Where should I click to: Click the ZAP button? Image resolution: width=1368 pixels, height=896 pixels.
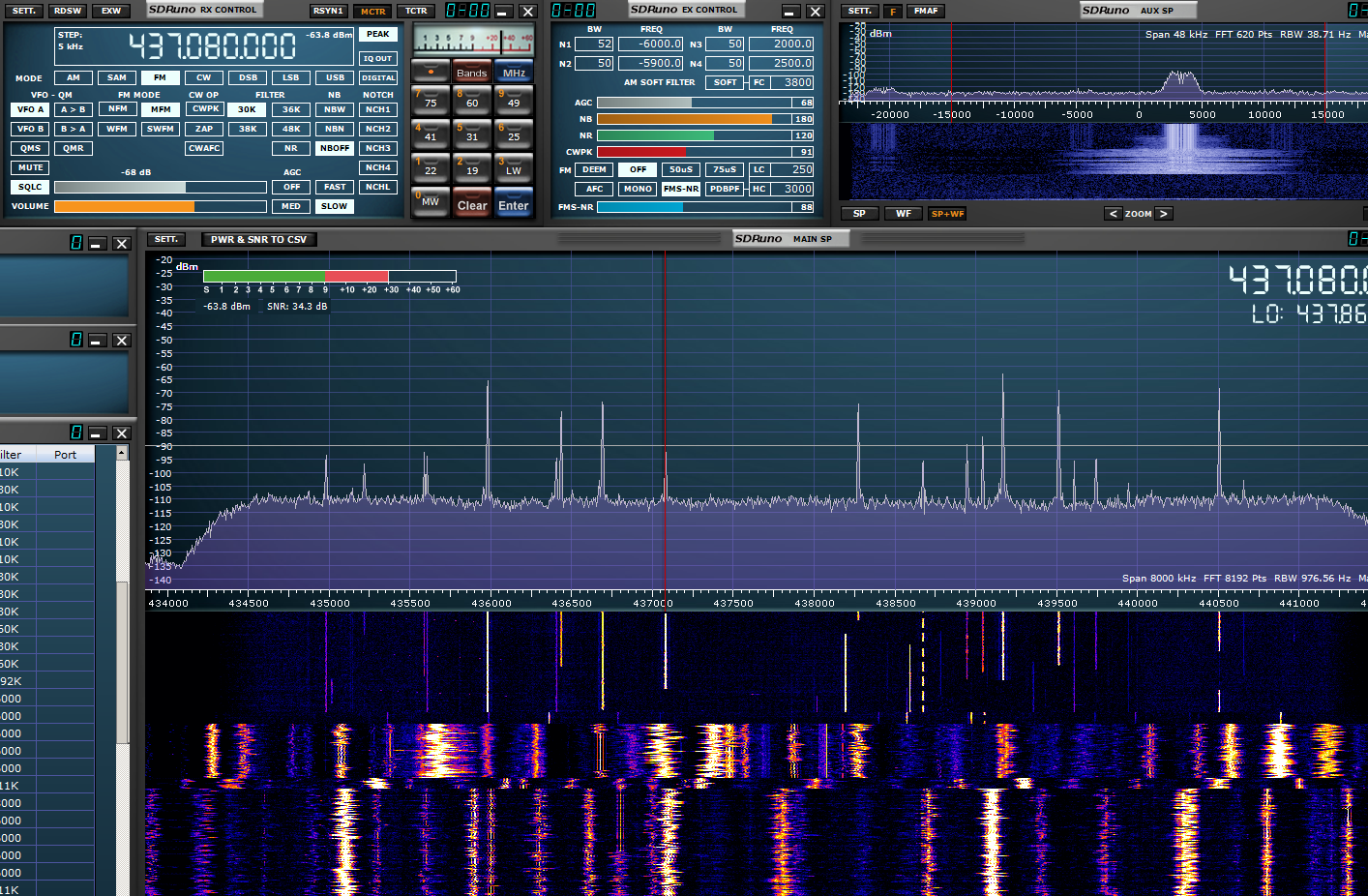[203, 129]
